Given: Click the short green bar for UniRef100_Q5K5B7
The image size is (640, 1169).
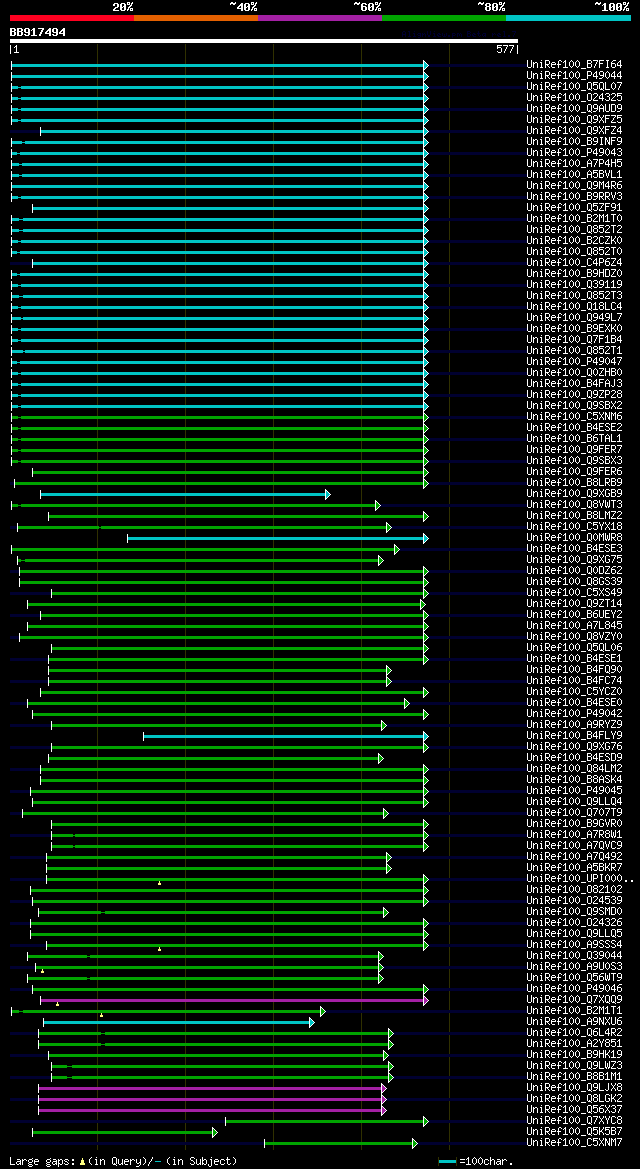Looking at the screenshot, I should [125, 1132].
